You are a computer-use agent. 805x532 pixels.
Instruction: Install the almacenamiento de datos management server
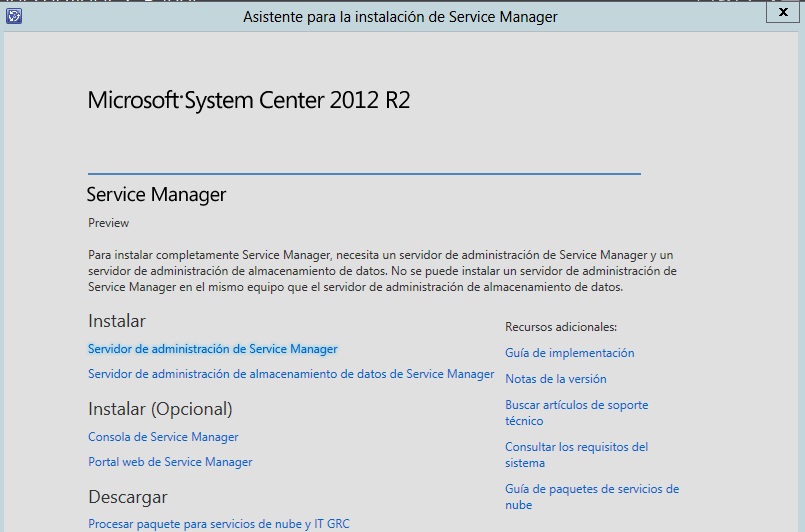[x=291, y=374]
